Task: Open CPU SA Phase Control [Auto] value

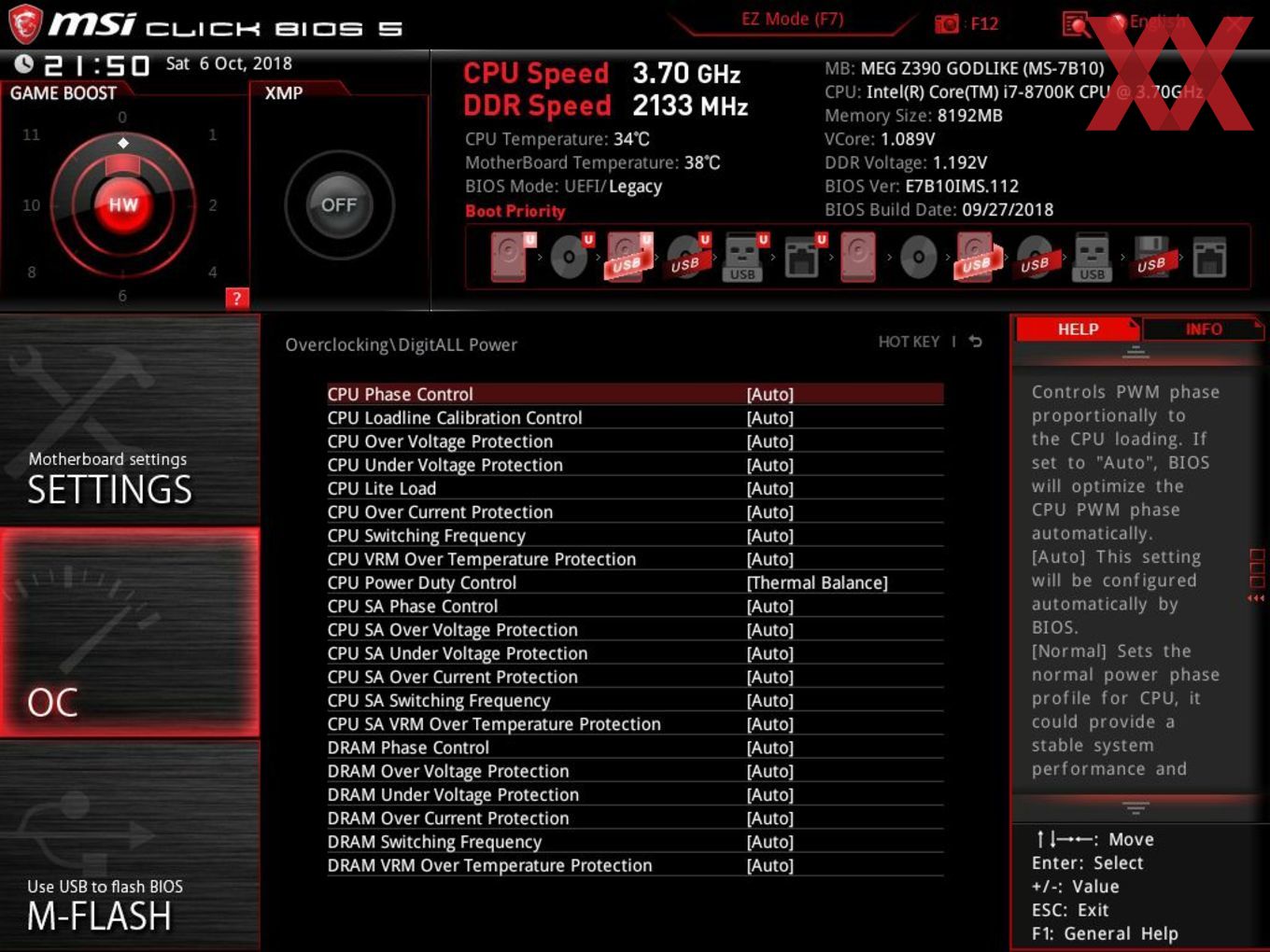Action: pos(770,607)
